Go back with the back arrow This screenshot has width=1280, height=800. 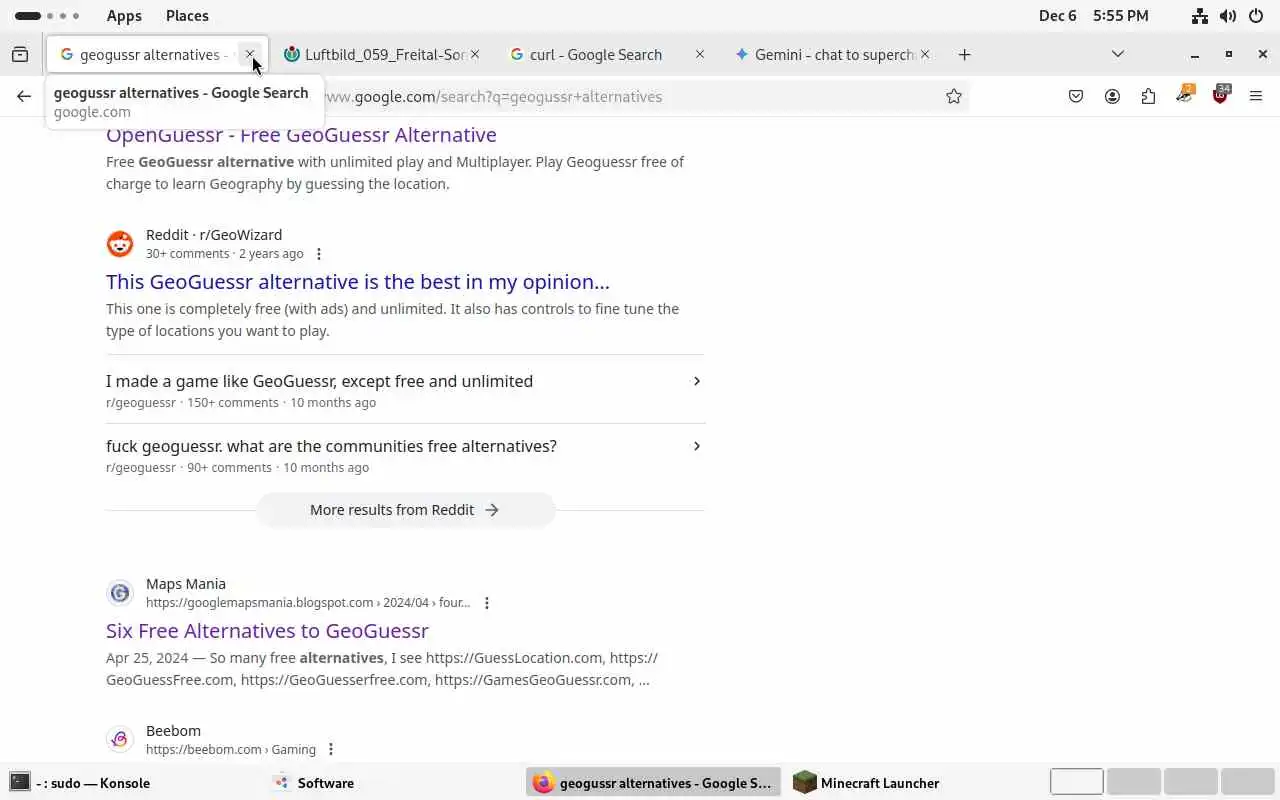coord(24,97)
